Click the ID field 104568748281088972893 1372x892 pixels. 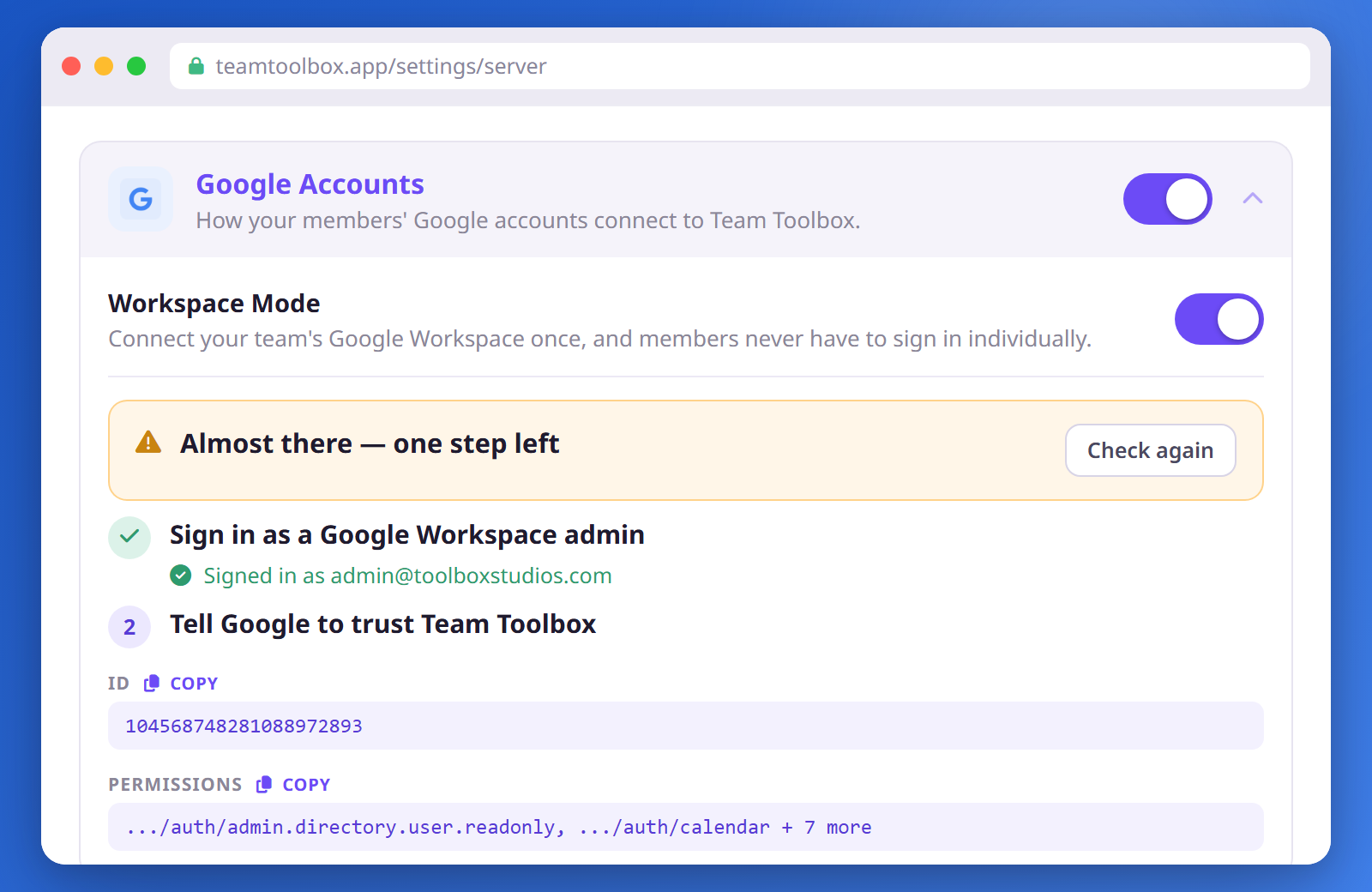[x=686, y=726]
